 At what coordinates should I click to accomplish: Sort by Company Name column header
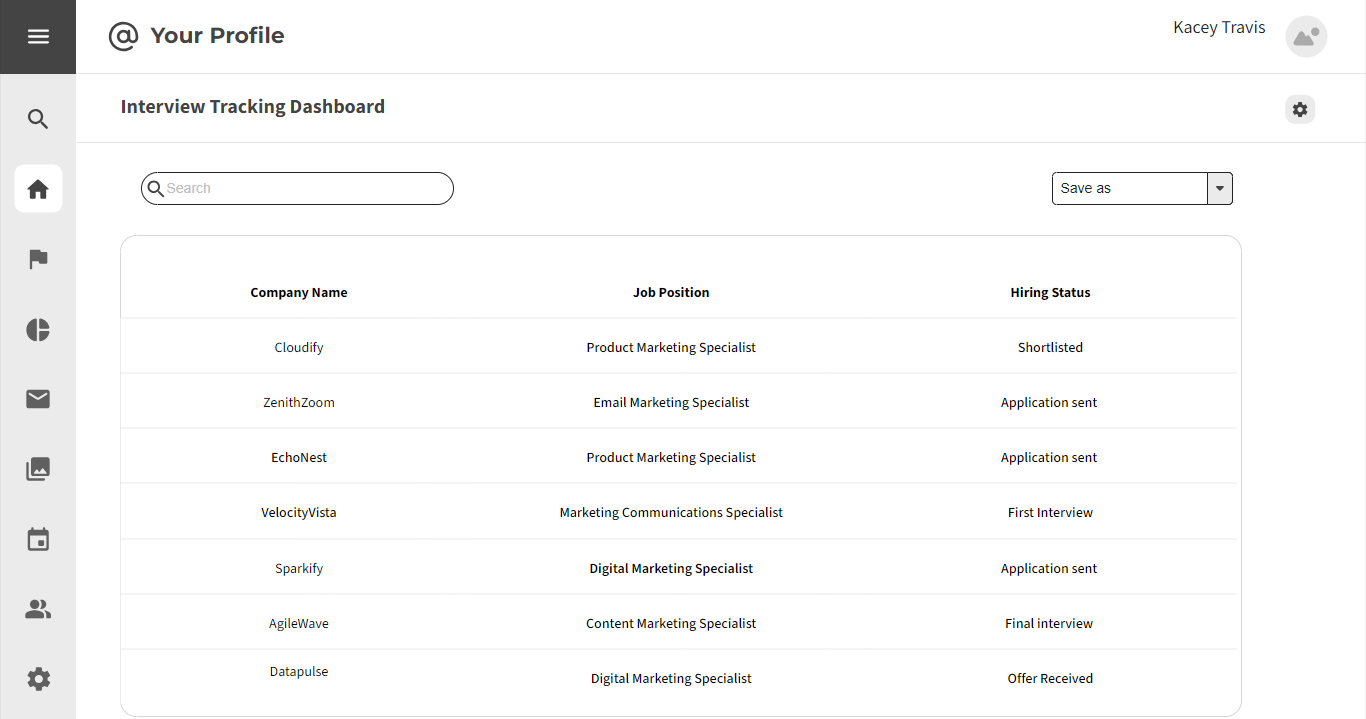tap(299, 293)
